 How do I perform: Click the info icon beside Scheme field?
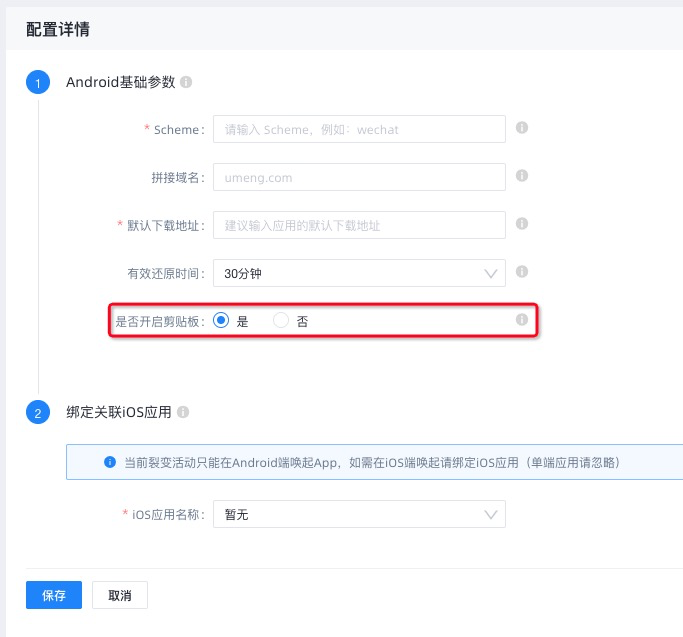point(522,128)
